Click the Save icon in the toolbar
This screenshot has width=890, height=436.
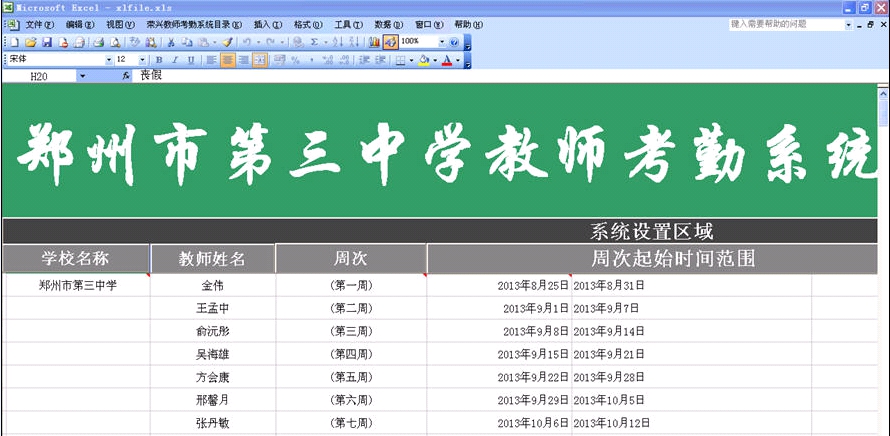point(45,42)
